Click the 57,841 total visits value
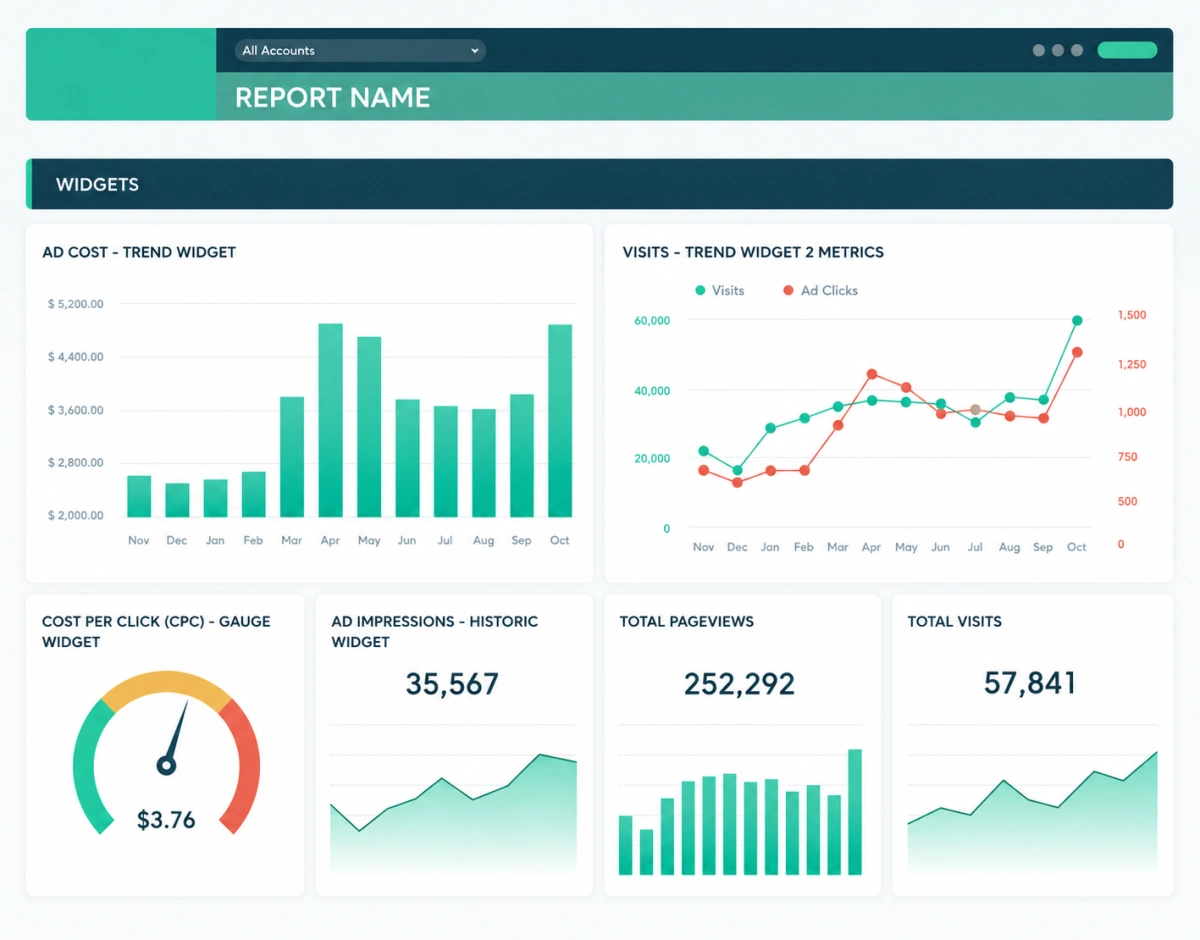1200x940 pixels. [1030, 683]
